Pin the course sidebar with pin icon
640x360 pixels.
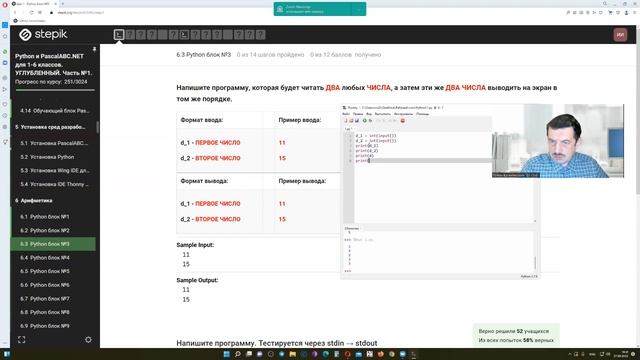(x=94, y=49)
